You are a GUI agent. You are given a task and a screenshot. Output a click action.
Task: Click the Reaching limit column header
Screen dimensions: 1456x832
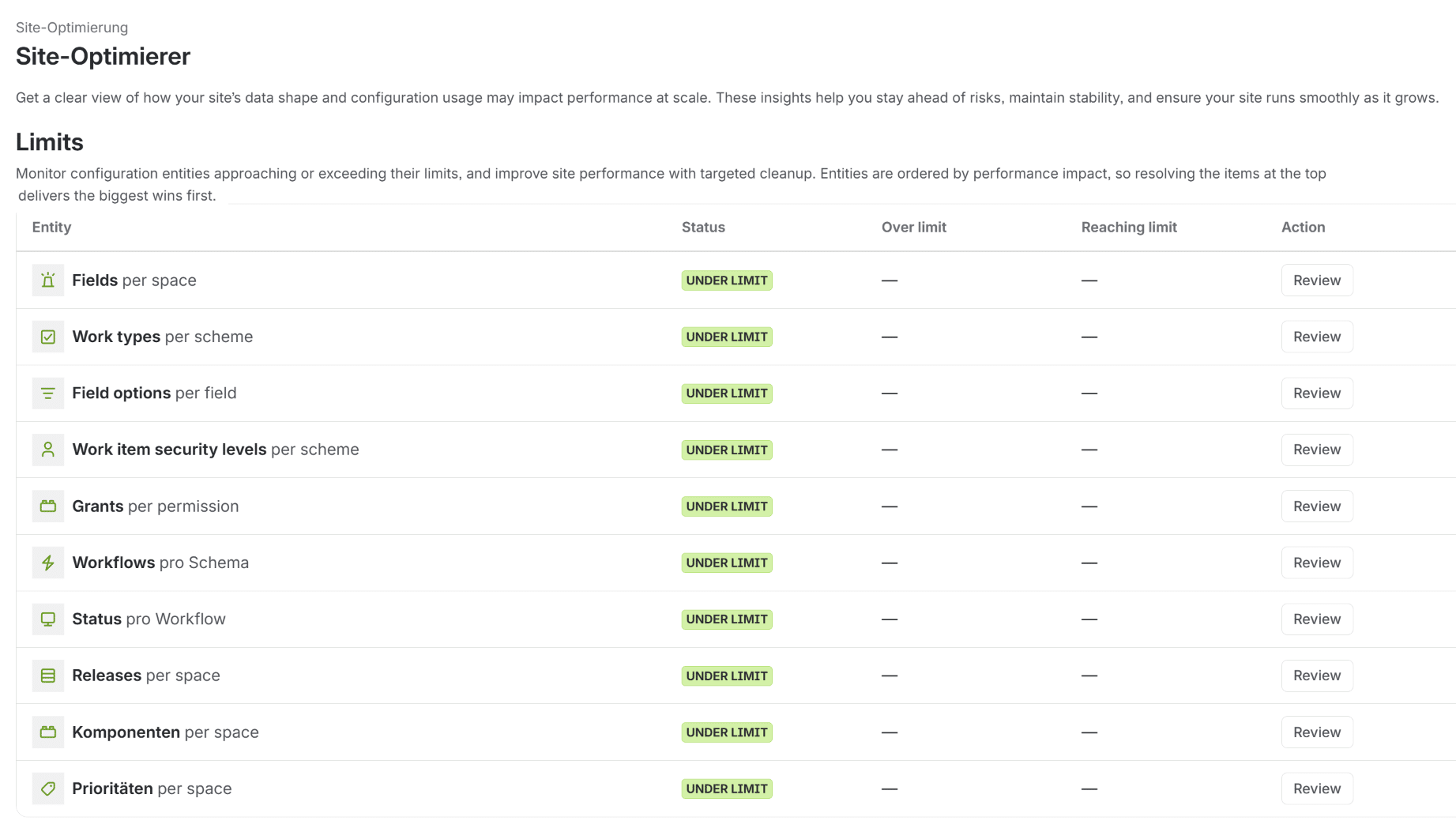click(1129, 228)
